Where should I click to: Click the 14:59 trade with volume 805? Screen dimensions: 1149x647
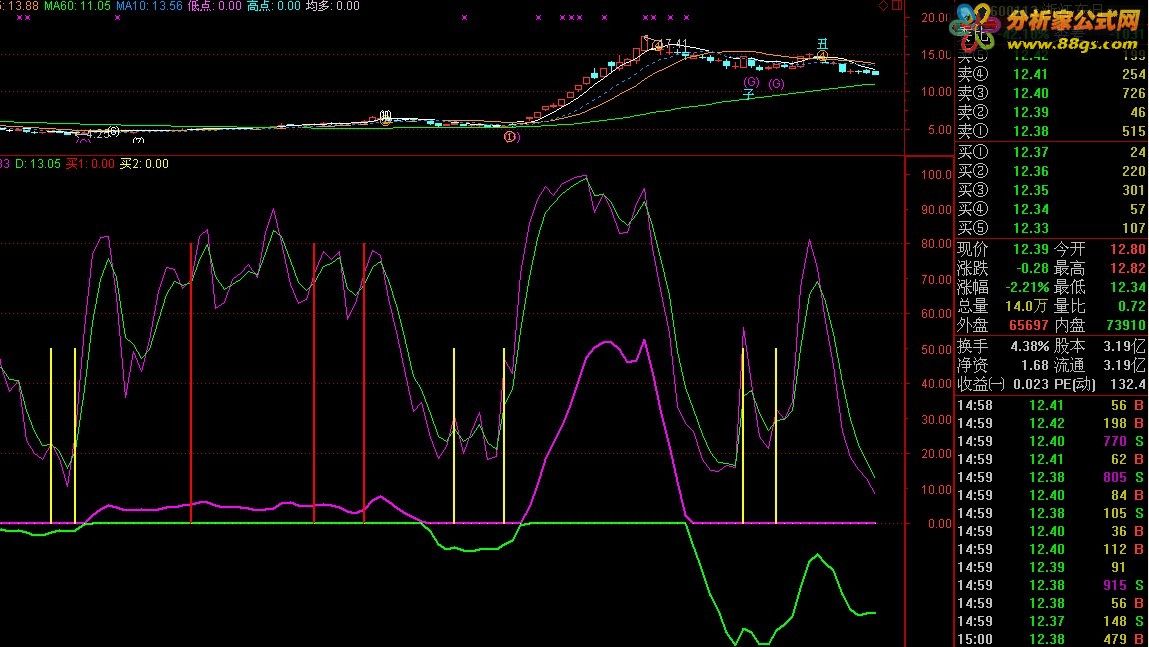click(x=1052, y=478)
